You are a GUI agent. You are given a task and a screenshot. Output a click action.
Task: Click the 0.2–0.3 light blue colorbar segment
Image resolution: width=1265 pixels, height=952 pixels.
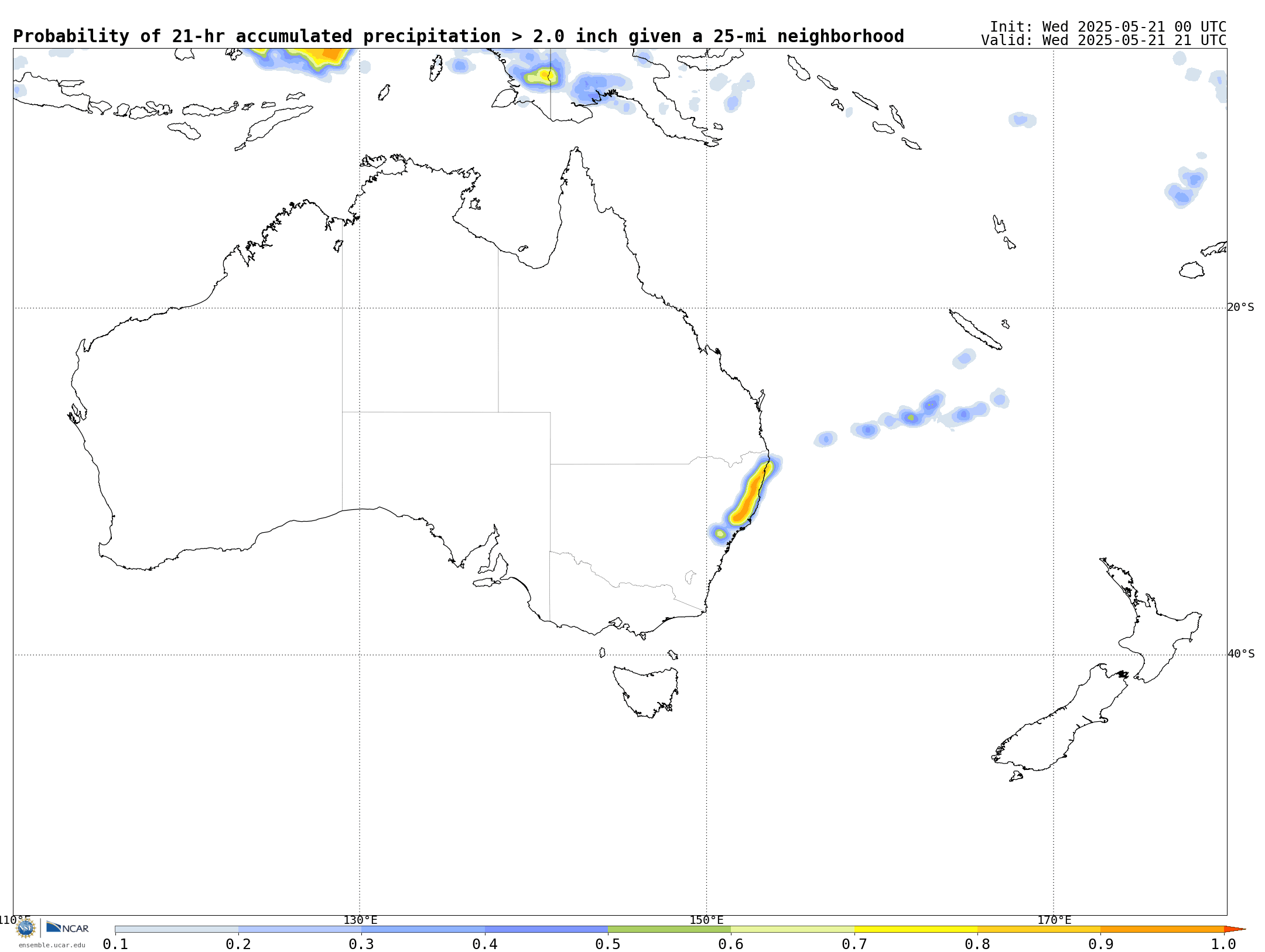click(300, 929)
